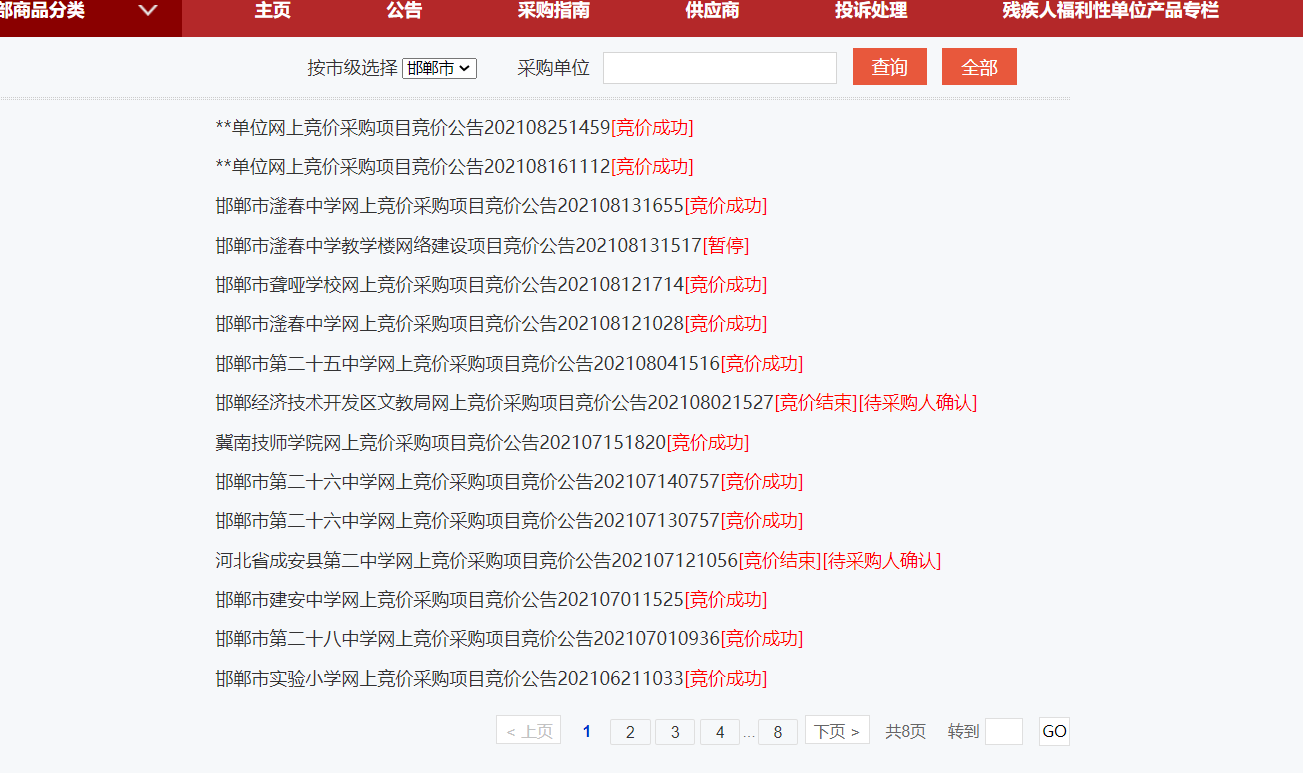Click the 投诉处理 complaints menu
Image resolution: width=1303 pixels, height=773 pixels.
pyautogui.click(x=870, y=13)
